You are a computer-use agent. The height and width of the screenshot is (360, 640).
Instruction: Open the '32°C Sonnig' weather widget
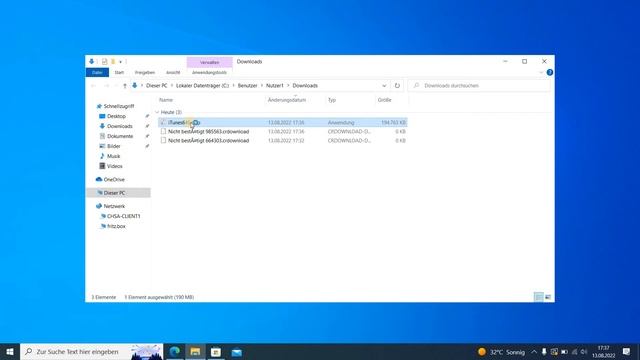click(x=501, y=352)
